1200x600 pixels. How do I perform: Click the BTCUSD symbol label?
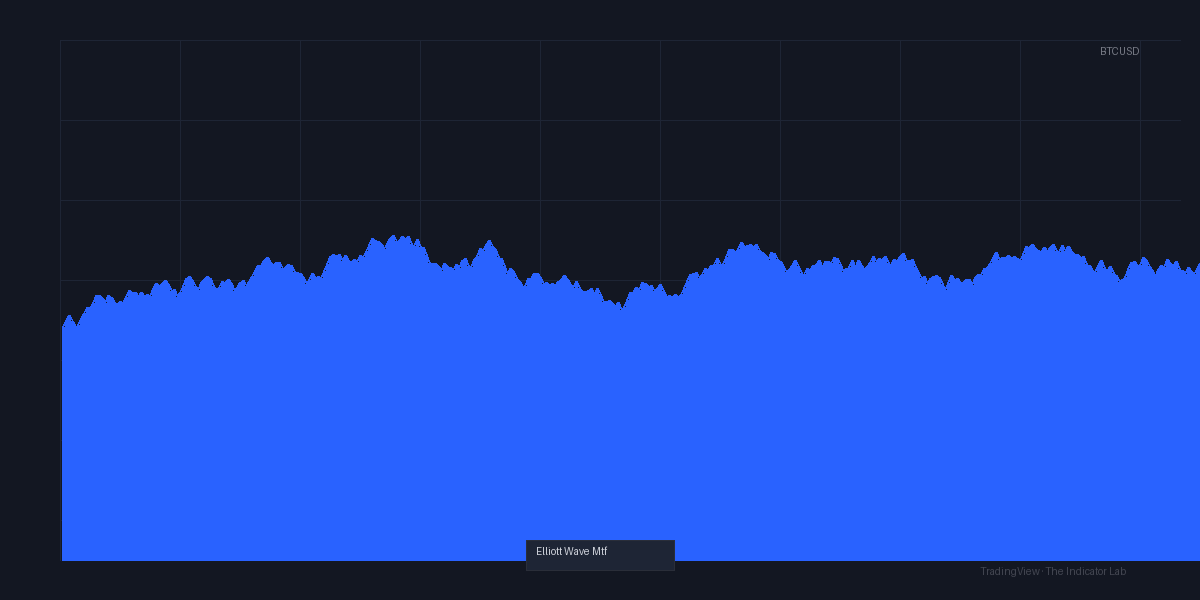click(1119, 51)
